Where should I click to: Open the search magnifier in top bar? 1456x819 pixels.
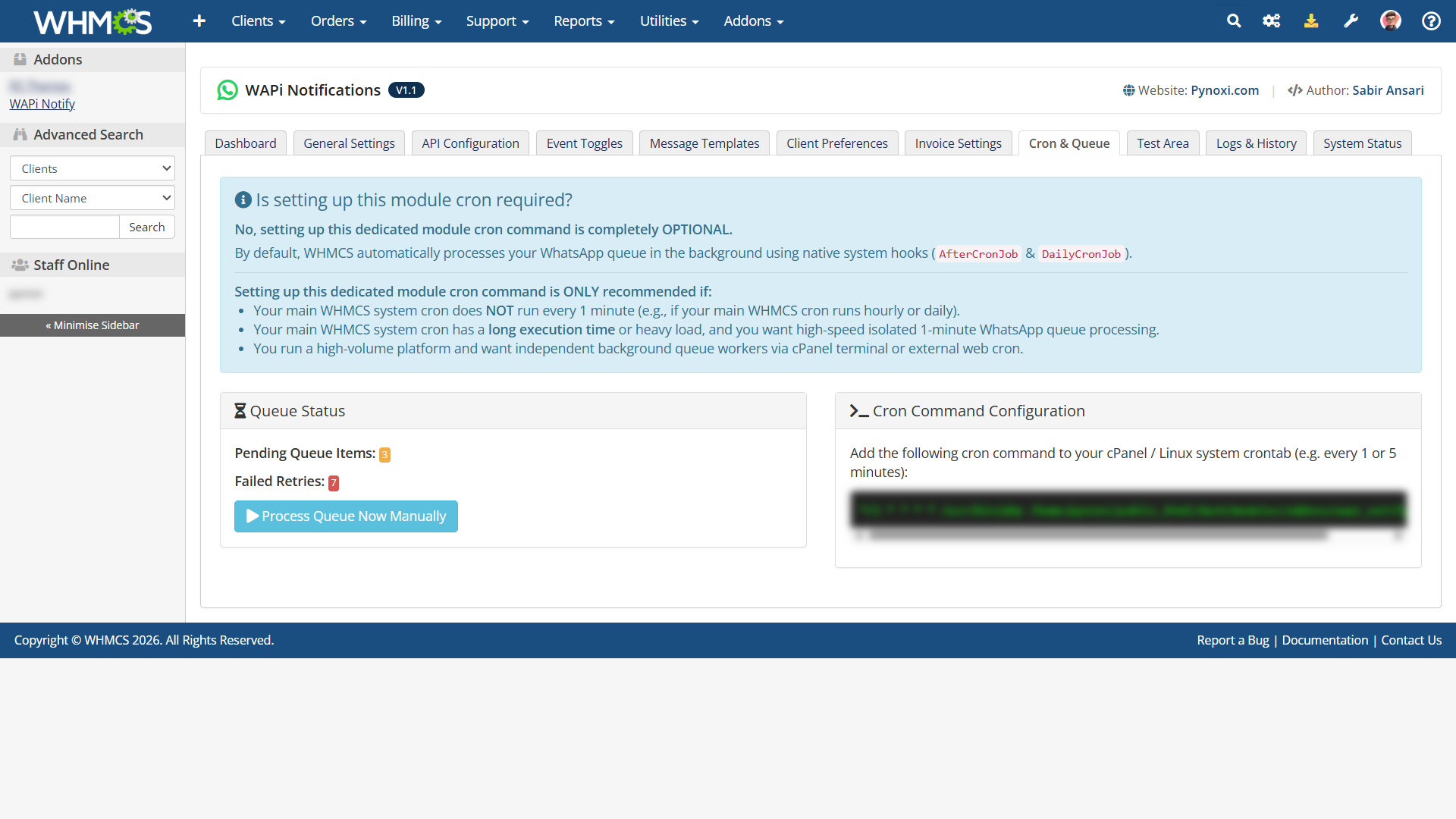1234,21
